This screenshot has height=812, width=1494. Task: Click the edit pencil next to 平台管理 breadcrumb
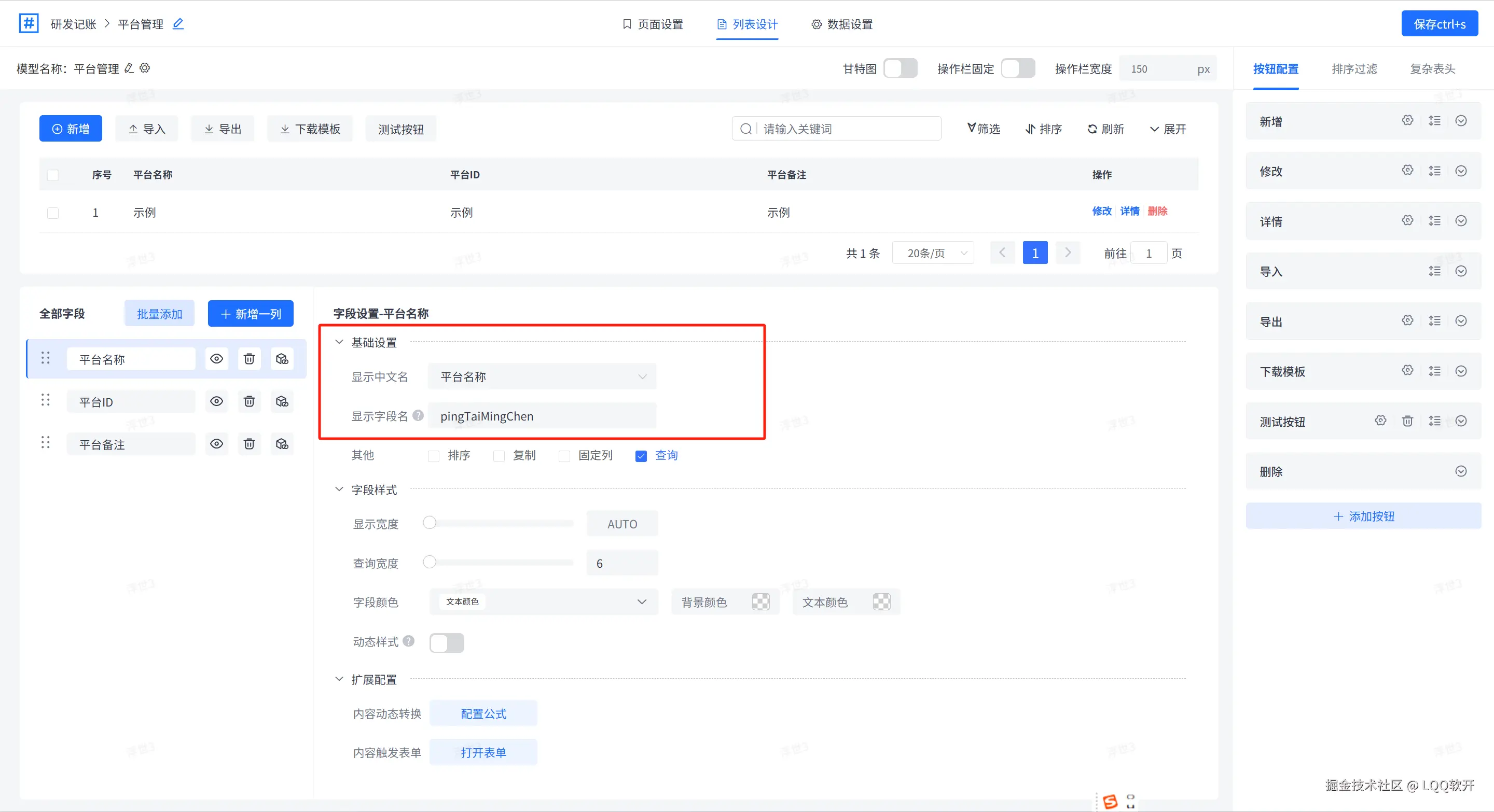point(178,24)
